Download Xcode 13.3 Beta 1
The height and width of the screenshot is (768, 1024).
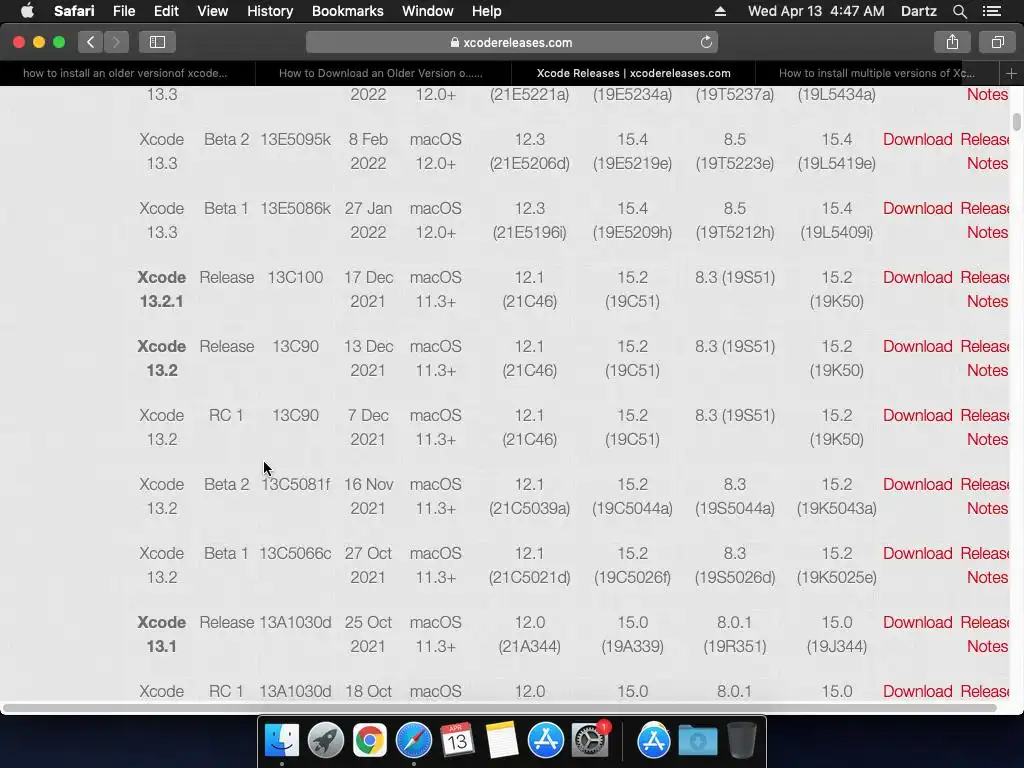click(918, 208)
